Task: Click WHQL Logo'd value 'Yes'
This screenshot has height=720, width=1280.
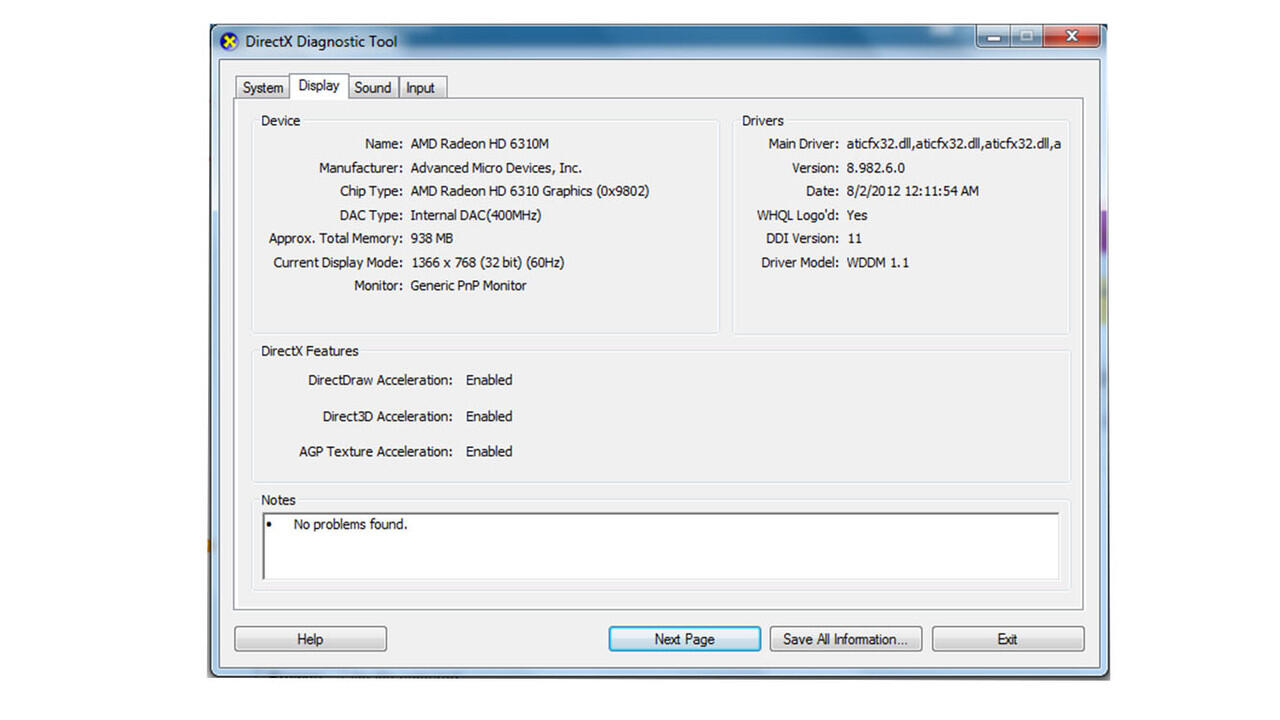Action: (857, 215)
